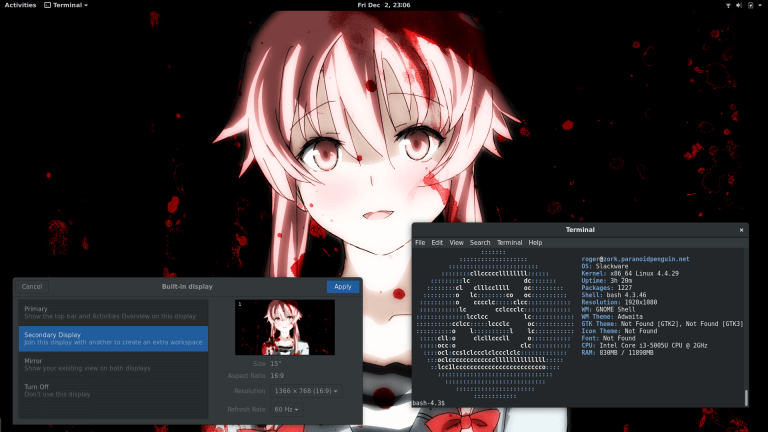Open the Resolution 1366 × 768 dropdown
The image size is (768, 432).
pos(306,391)
